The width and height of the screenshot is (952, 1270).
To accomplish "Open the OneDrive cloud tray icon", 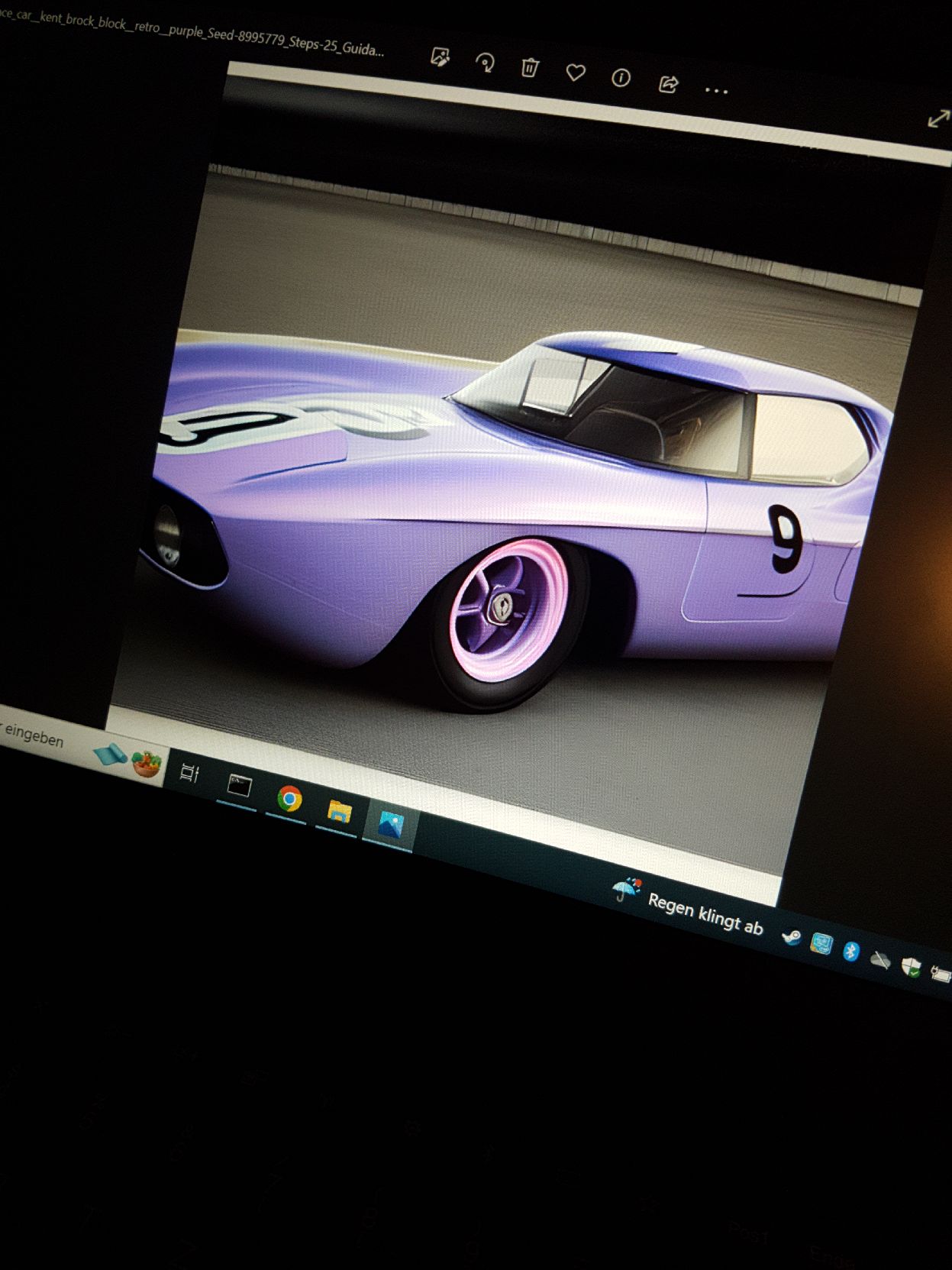I will pos(880,959).
